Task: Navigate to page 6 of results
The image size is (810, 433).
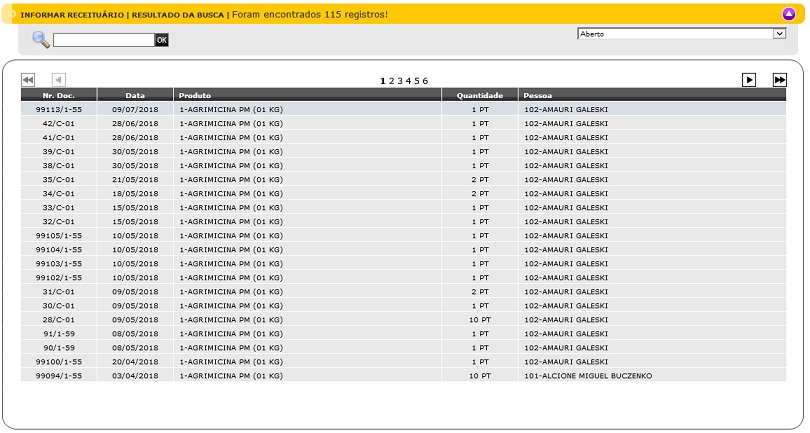Action: pyautogui.click(x=425, y=80)
